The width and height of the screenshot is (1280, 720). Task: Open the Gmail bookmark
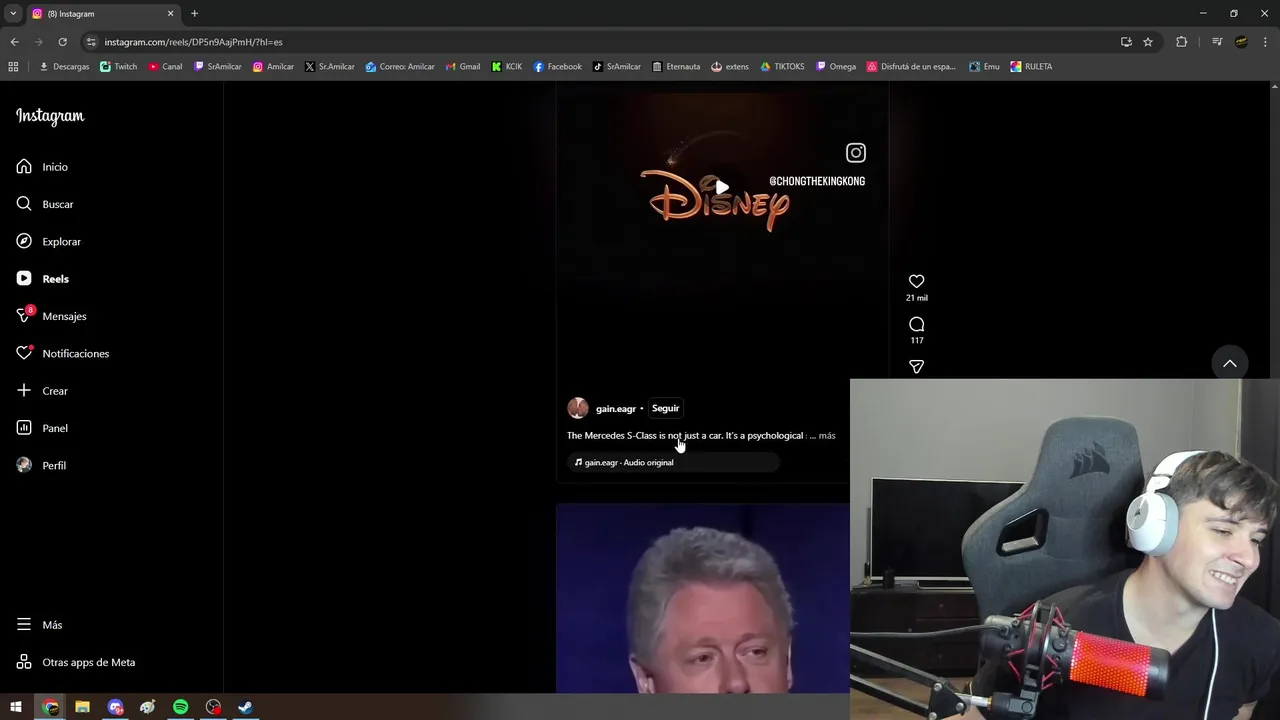[463, 67]
